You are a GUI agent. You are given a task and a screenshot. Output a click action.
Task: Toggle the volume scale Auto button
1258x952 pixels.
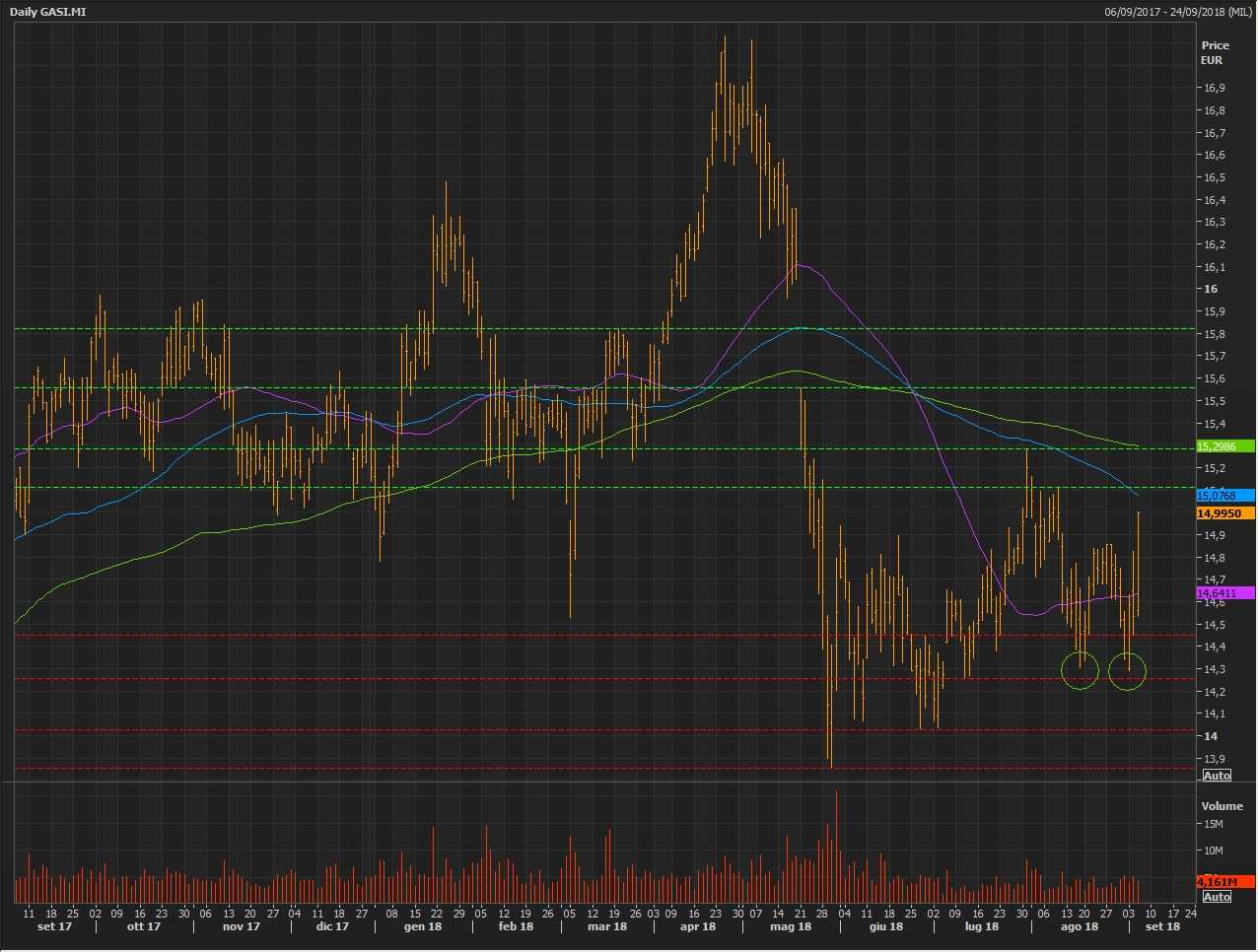click(x=1217, y=896)
